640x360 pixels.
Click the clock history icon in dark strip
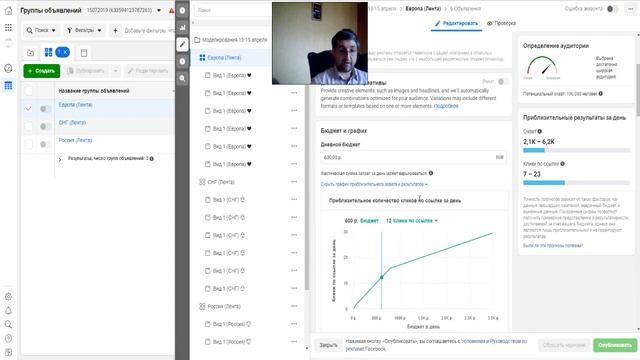(182, 61)
